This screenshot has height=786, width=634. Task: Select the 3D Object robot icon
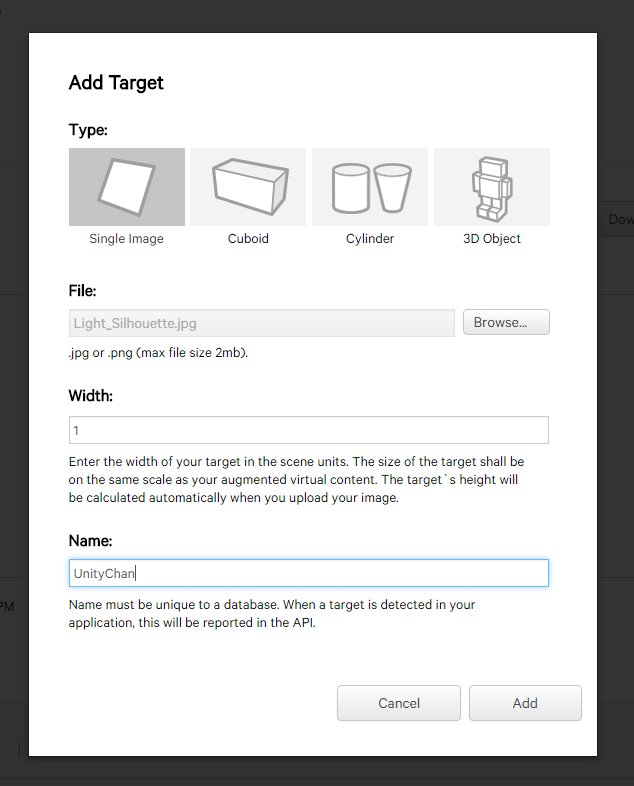492,186
